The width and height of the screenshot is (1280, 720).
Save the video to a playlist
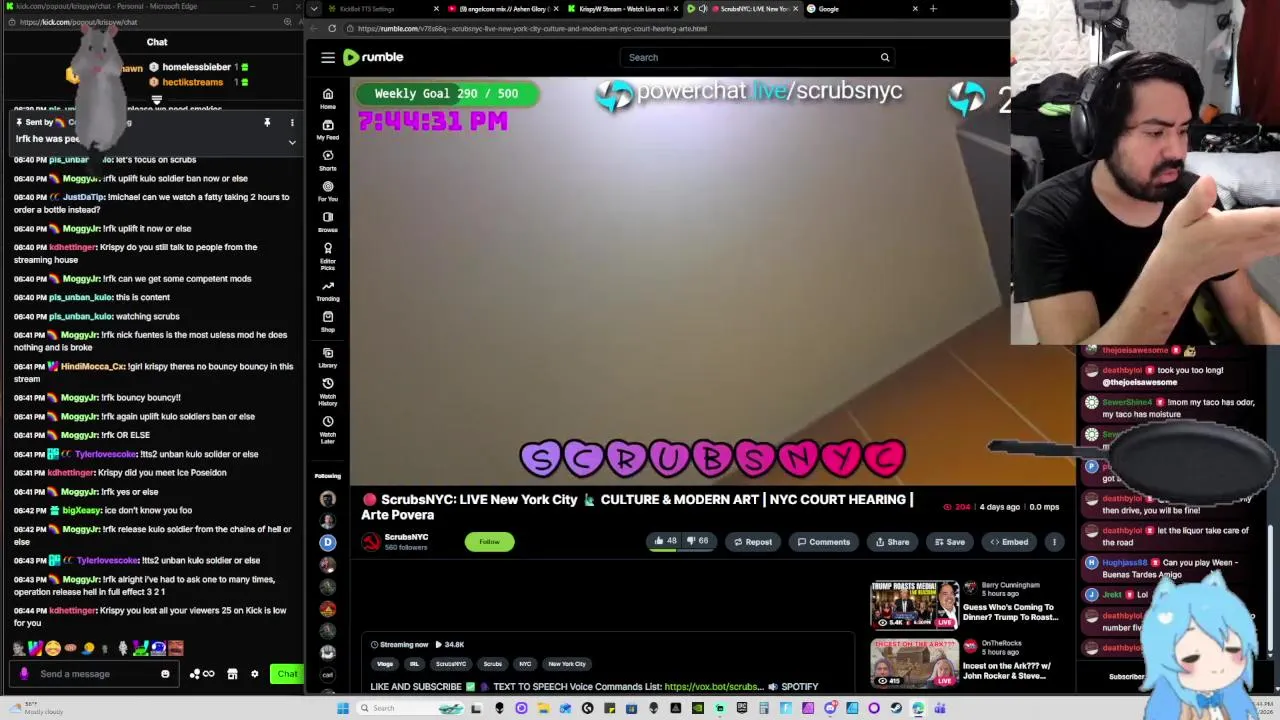[949, 542]
